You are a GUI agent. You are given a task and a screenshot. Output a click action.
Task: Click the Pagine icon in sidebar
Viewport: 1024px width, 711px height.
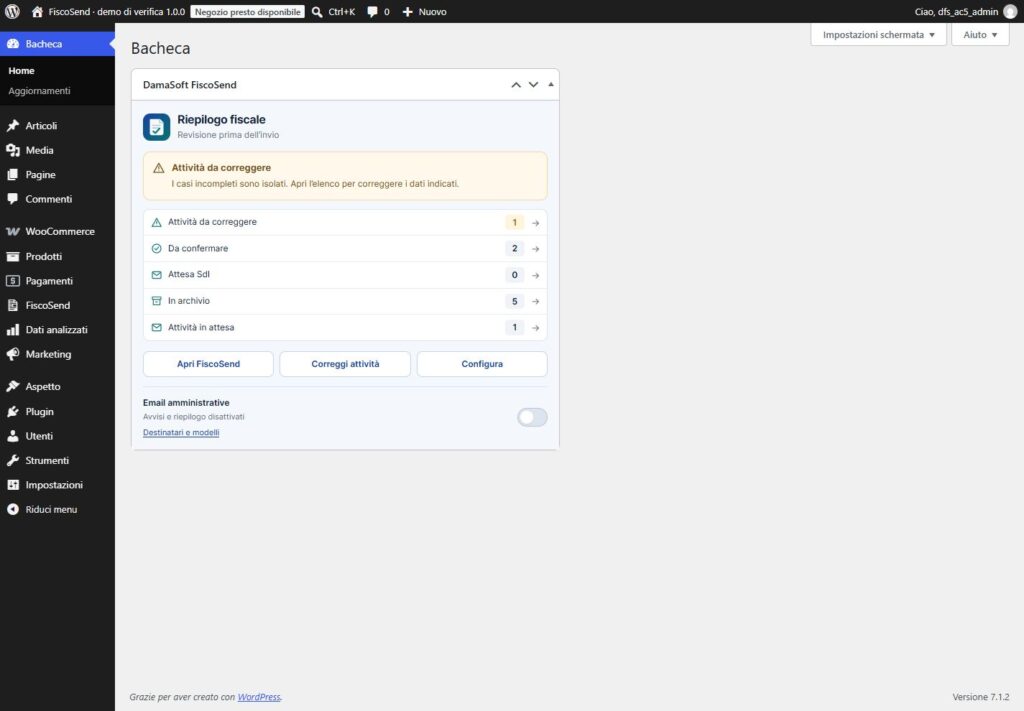[x=12, y=174]
